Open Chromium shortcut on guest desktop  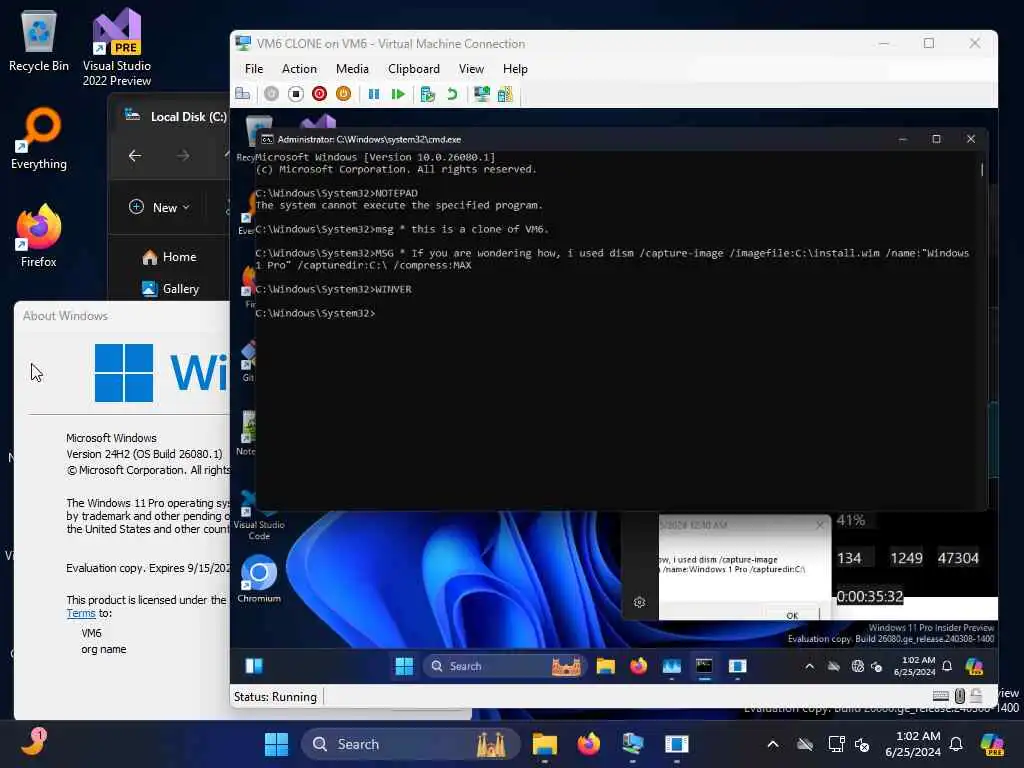click(x=259, y=579)
